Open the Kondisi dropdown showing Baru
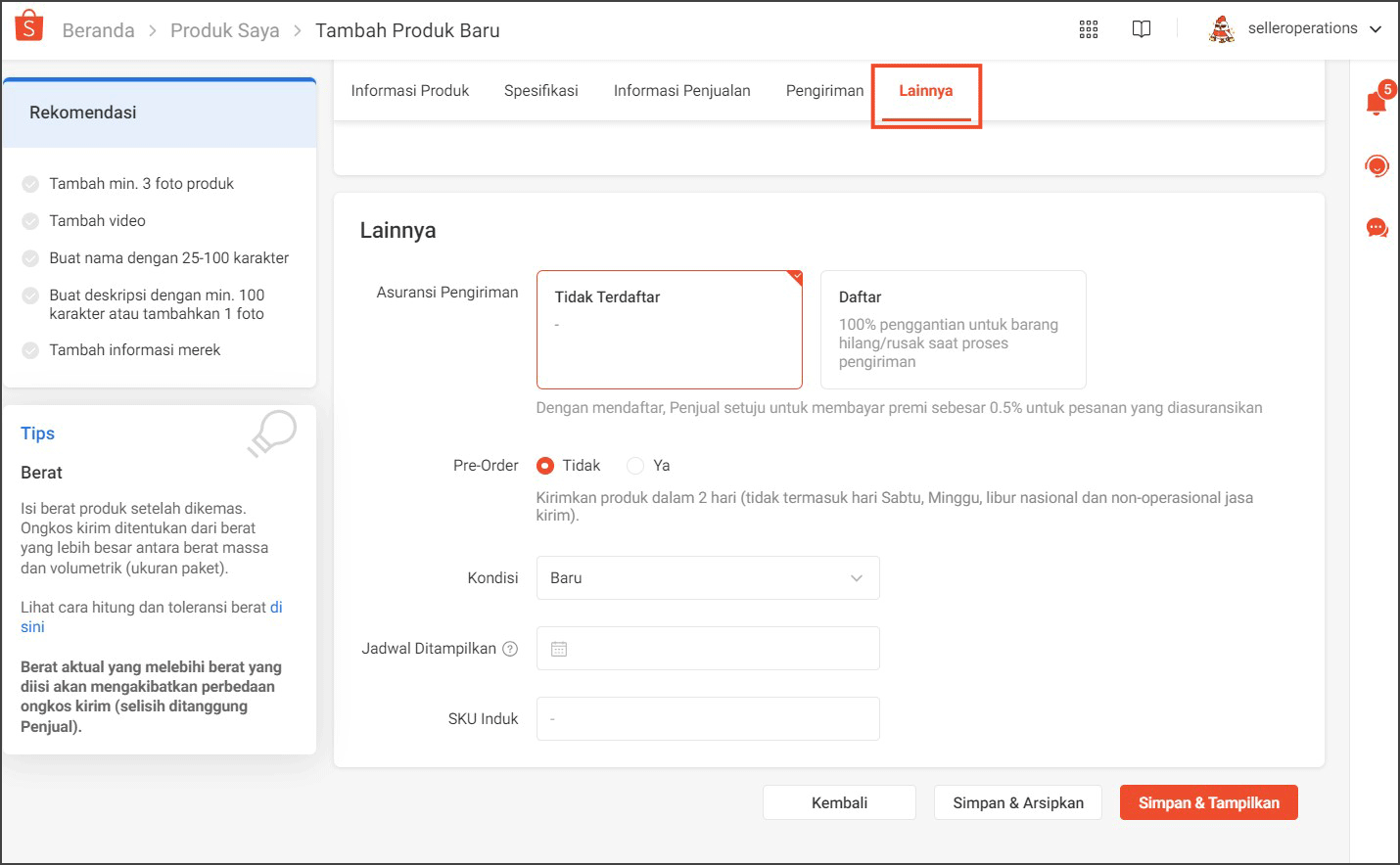1400x865 pixels. [x=707, y=577]
